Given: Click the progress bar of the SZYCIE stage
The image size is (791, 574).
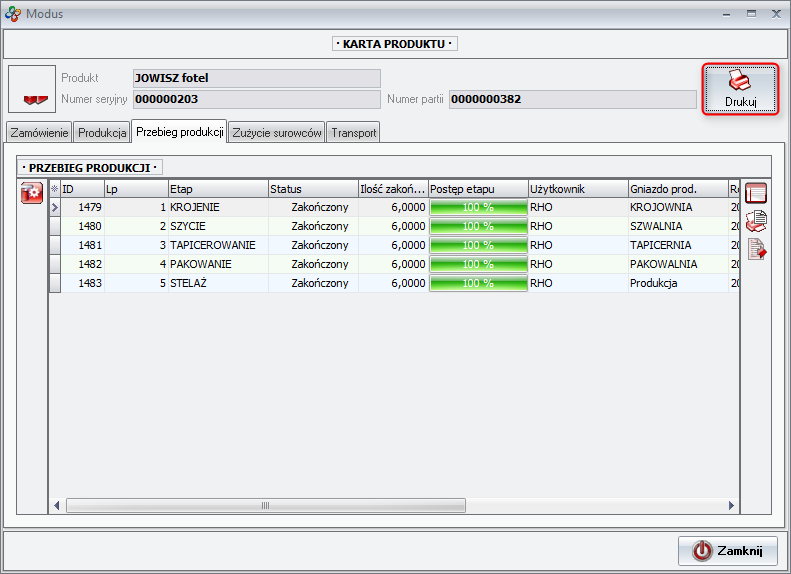Looking at the screenshot, I should pos(477,226).
